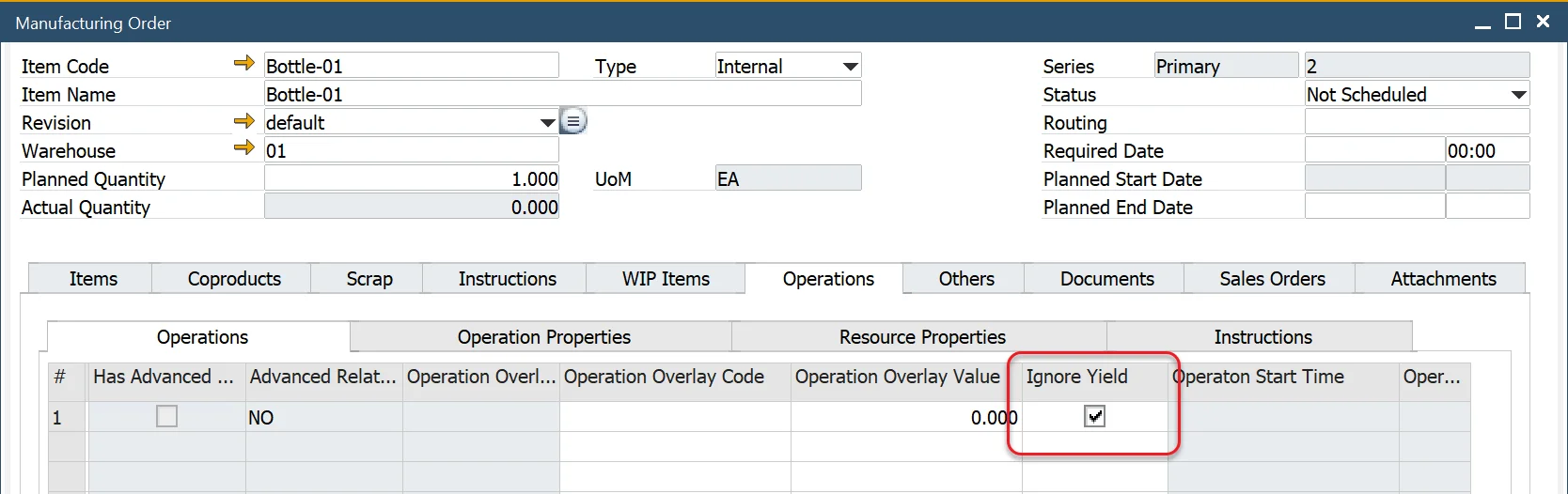Open the Attachments tab
1568x494 pixels.
click(x=1443, y=279)
